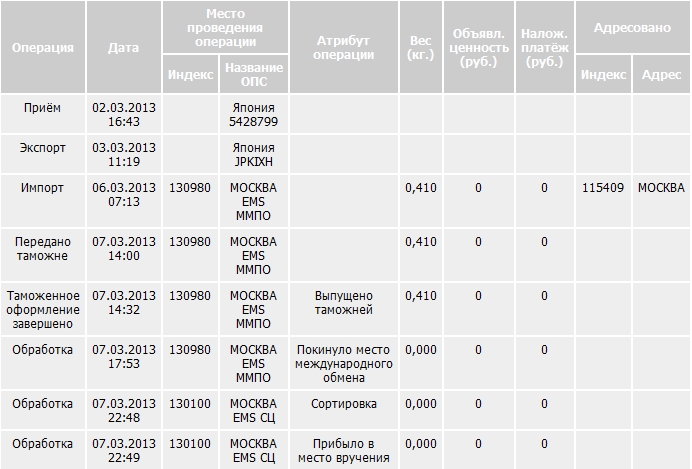Select the Налож. платёж column header
Viewport: 692px width, 469px height.
(544, 47)
